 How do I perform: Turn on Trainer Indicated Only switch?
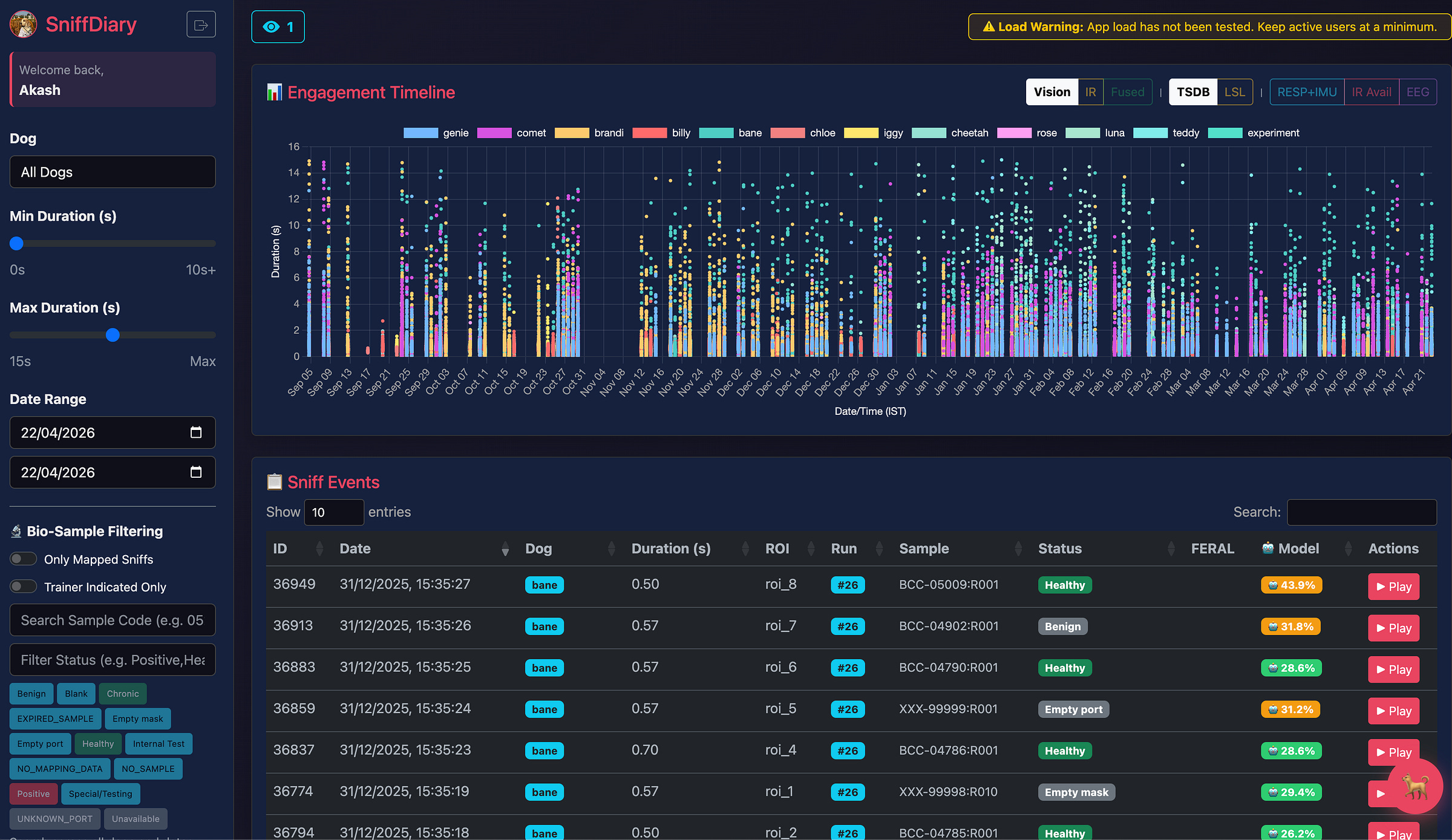tap(24, 587)
